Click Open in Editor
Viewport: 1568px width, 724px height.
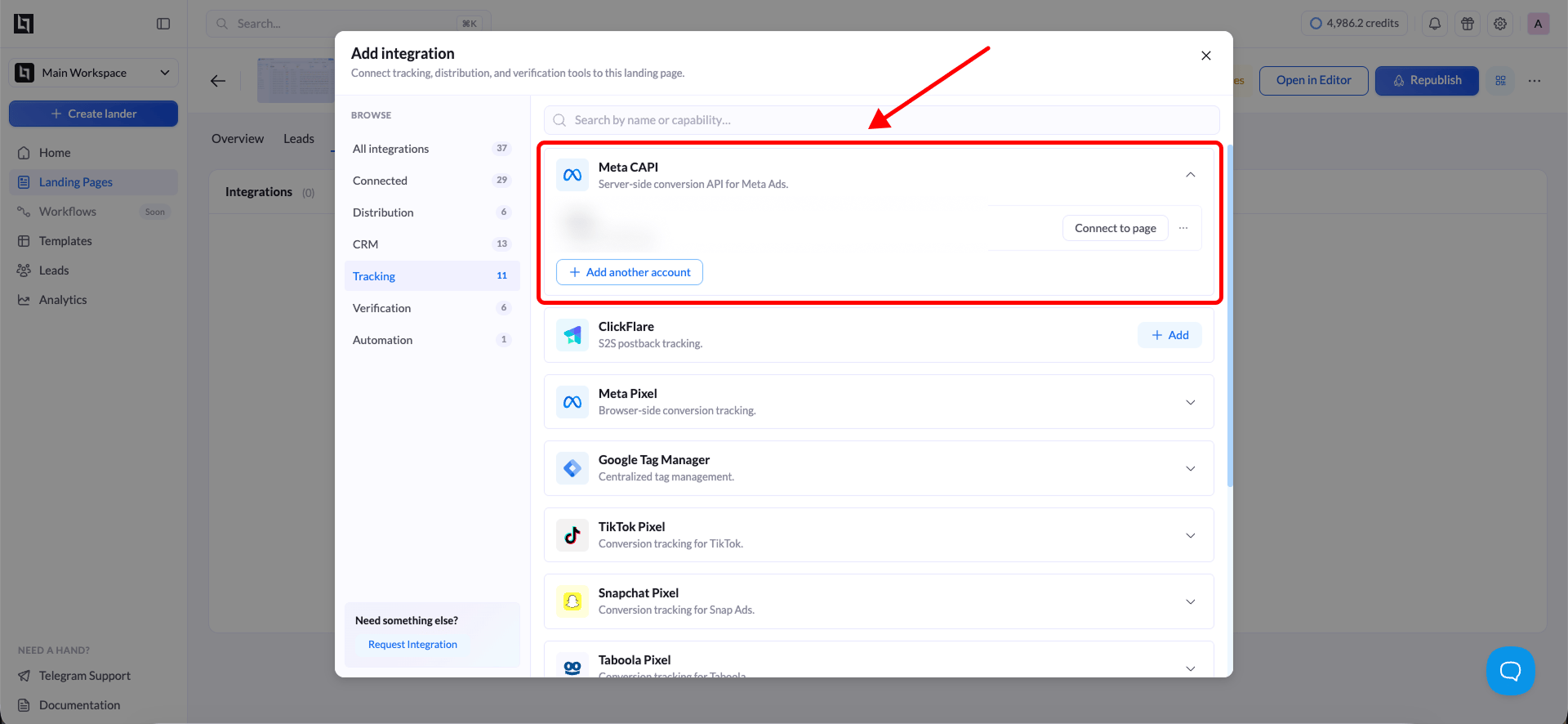(1313, 80)
